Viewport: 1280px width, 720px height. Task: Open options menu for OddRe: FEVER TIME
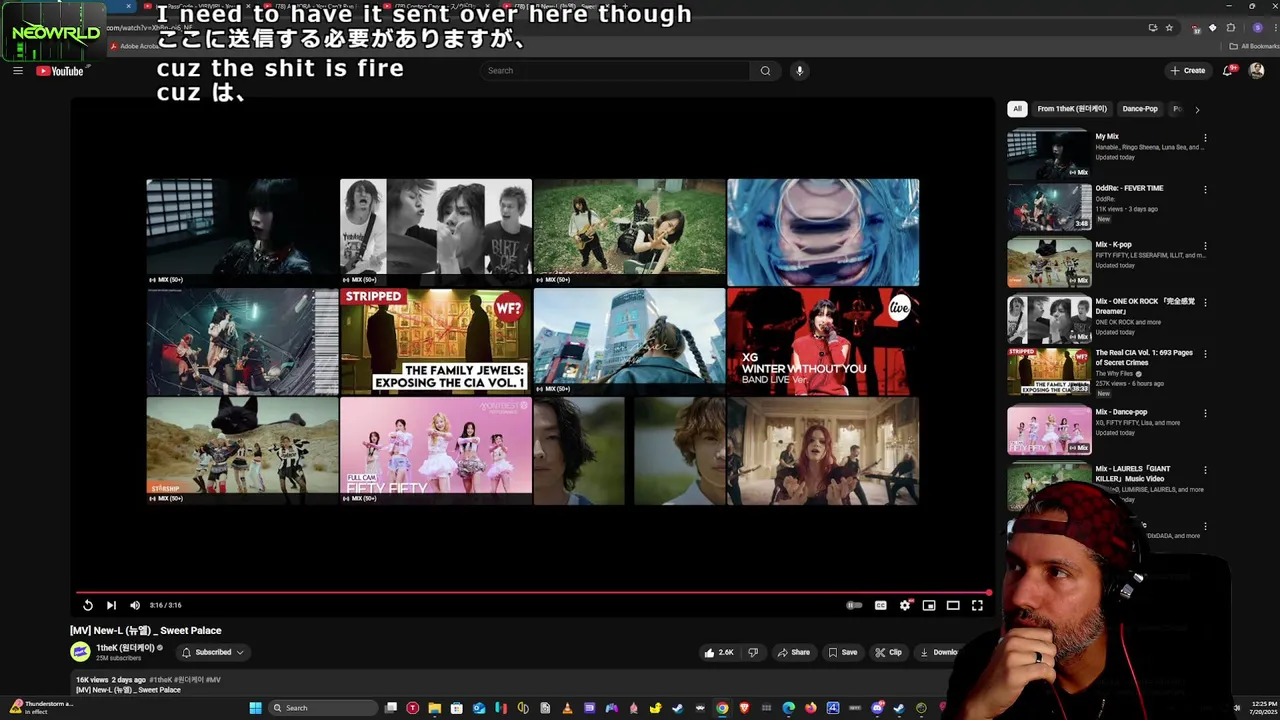pyautogui.click(x=1205, y=189)
